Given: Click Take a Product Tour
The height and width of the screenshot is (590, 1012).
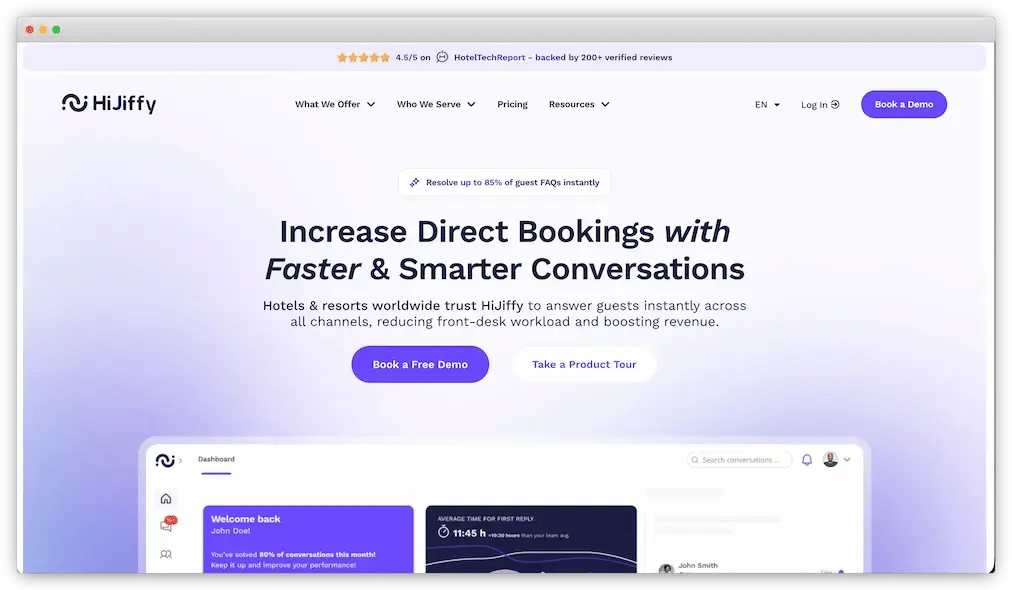Looking at the screenshot, I should [x=584, y=364].
